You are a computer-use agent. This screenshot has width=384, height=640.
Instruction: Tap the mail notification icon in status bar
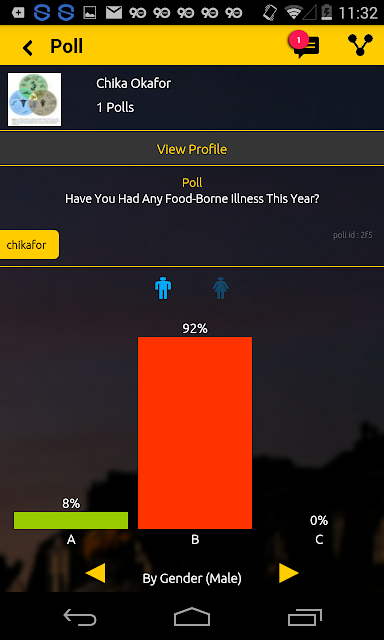[x=114, y=13]
